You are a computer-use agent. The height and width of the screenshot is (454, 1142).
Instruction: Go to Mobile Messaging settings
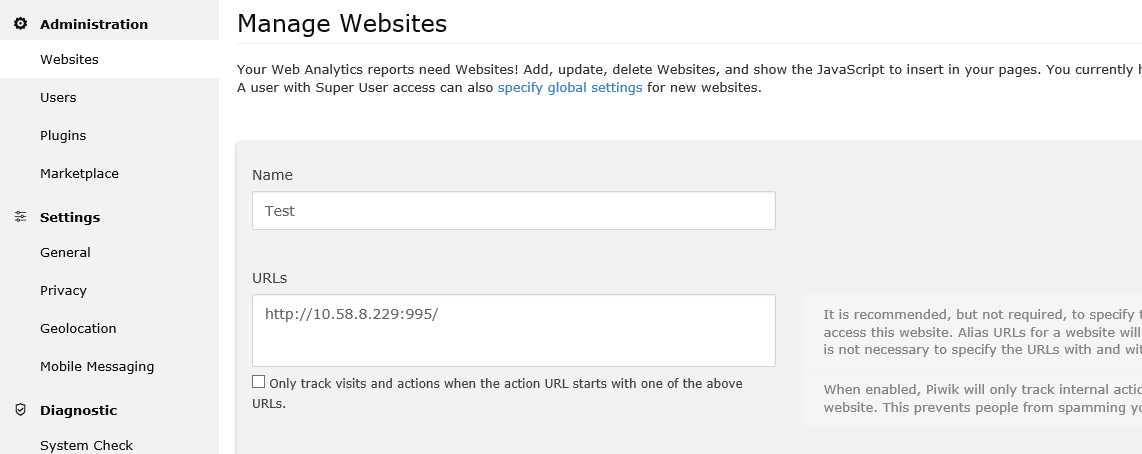click(x=97, y=367)
